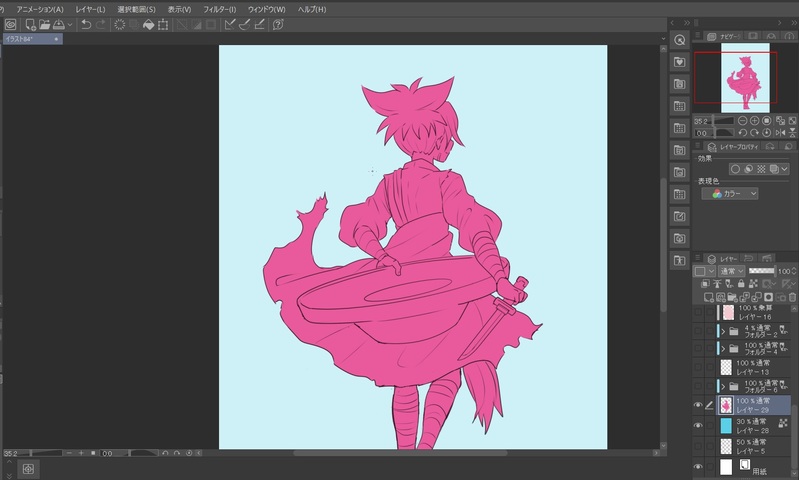Adjust the navigator zoom slider
Viewport: 799px width, 480px height.
723,121
